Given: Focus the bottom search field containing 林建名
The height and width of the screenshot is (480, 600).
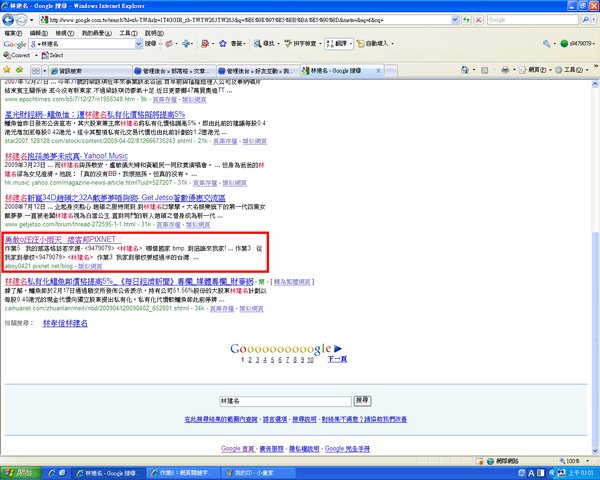Looking at the screenshot, I should [285, 401].
